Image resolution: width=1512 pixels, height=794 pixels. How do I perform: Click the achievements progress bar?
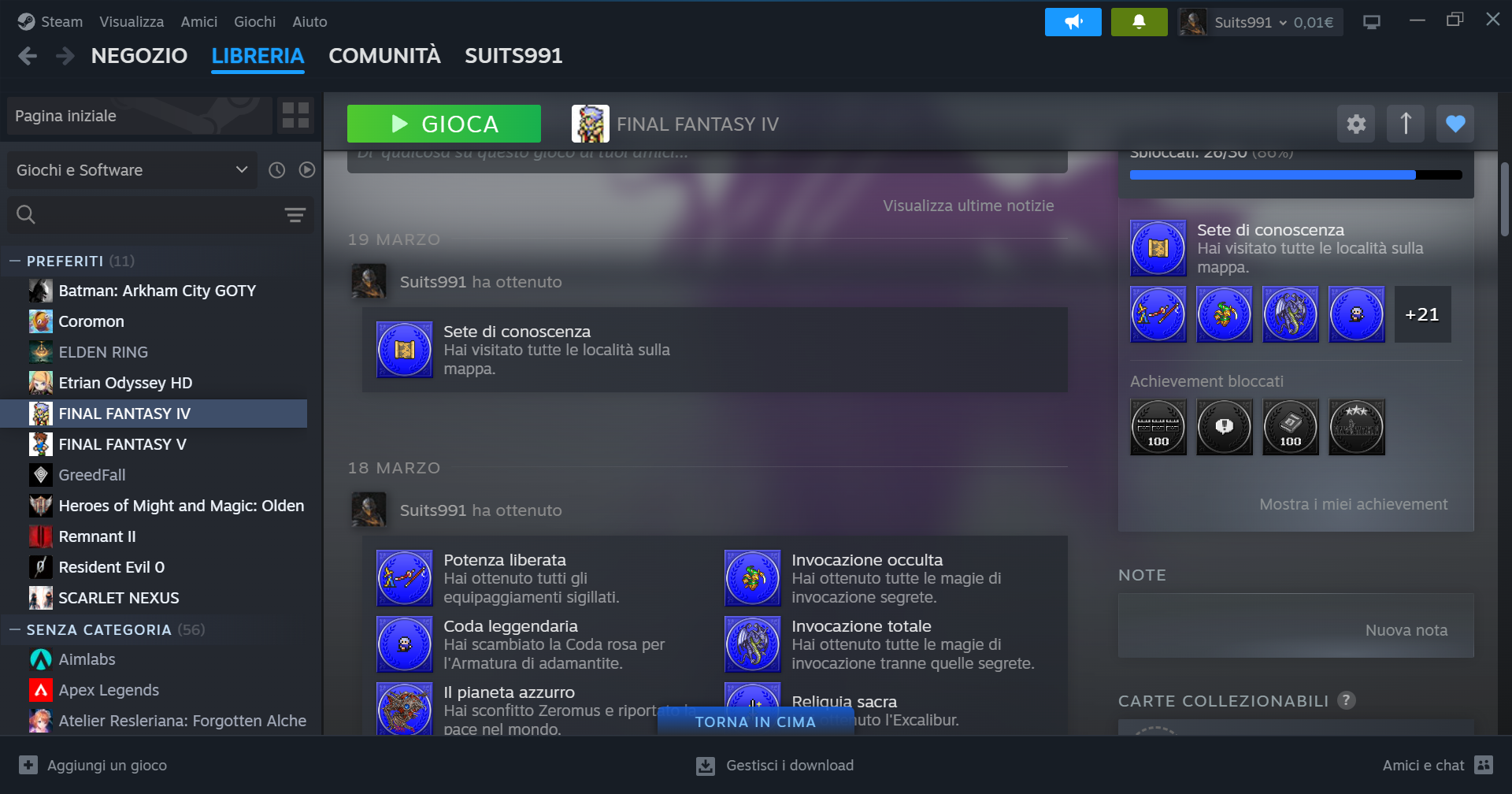(1295, 175)
